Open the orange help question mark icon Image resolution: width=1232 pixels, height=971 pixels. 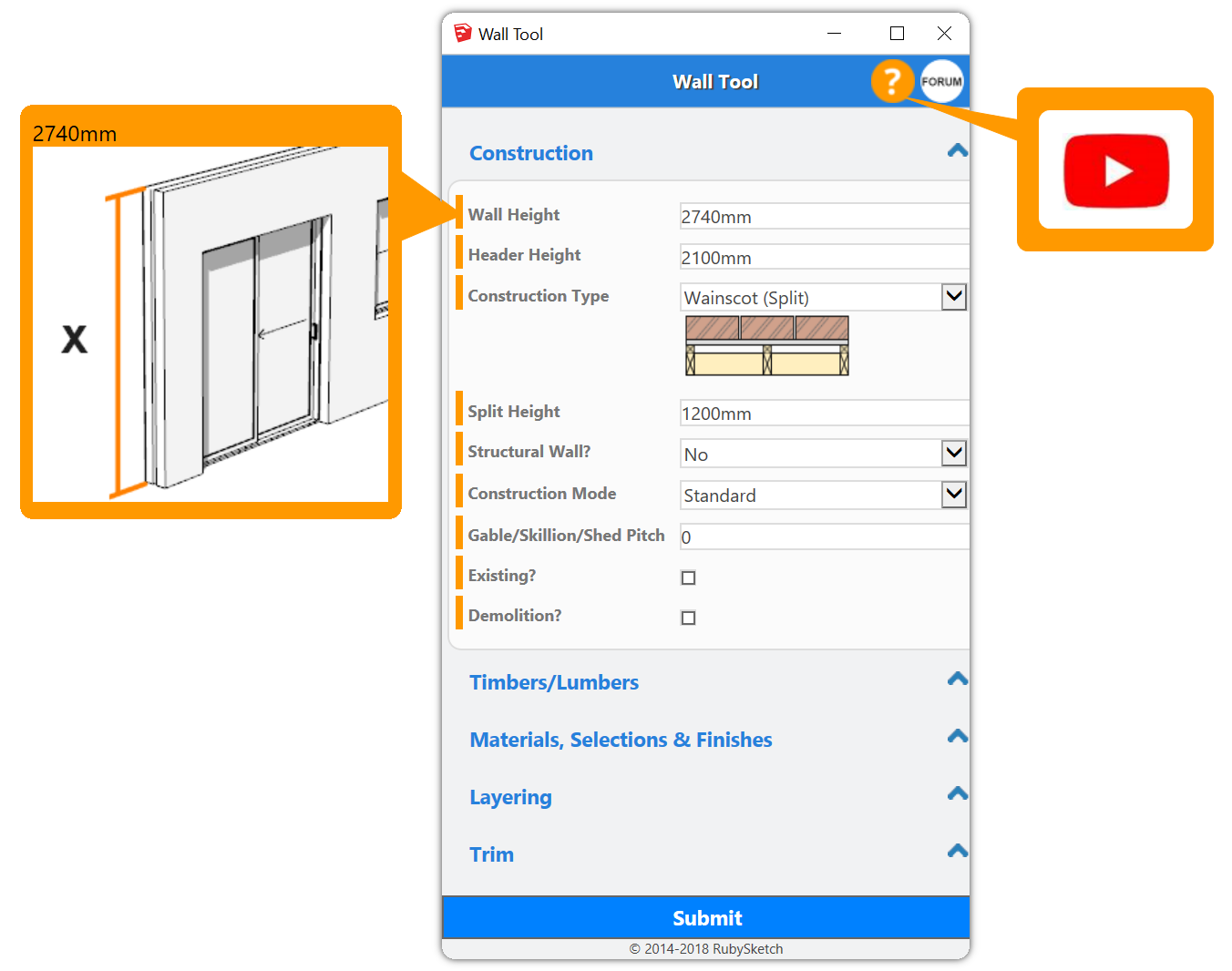(x=892, y=81)
